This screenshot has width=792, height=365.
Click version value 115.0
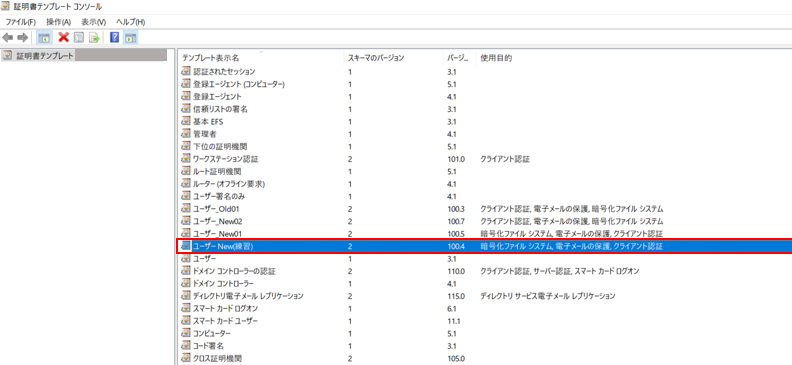455,296
